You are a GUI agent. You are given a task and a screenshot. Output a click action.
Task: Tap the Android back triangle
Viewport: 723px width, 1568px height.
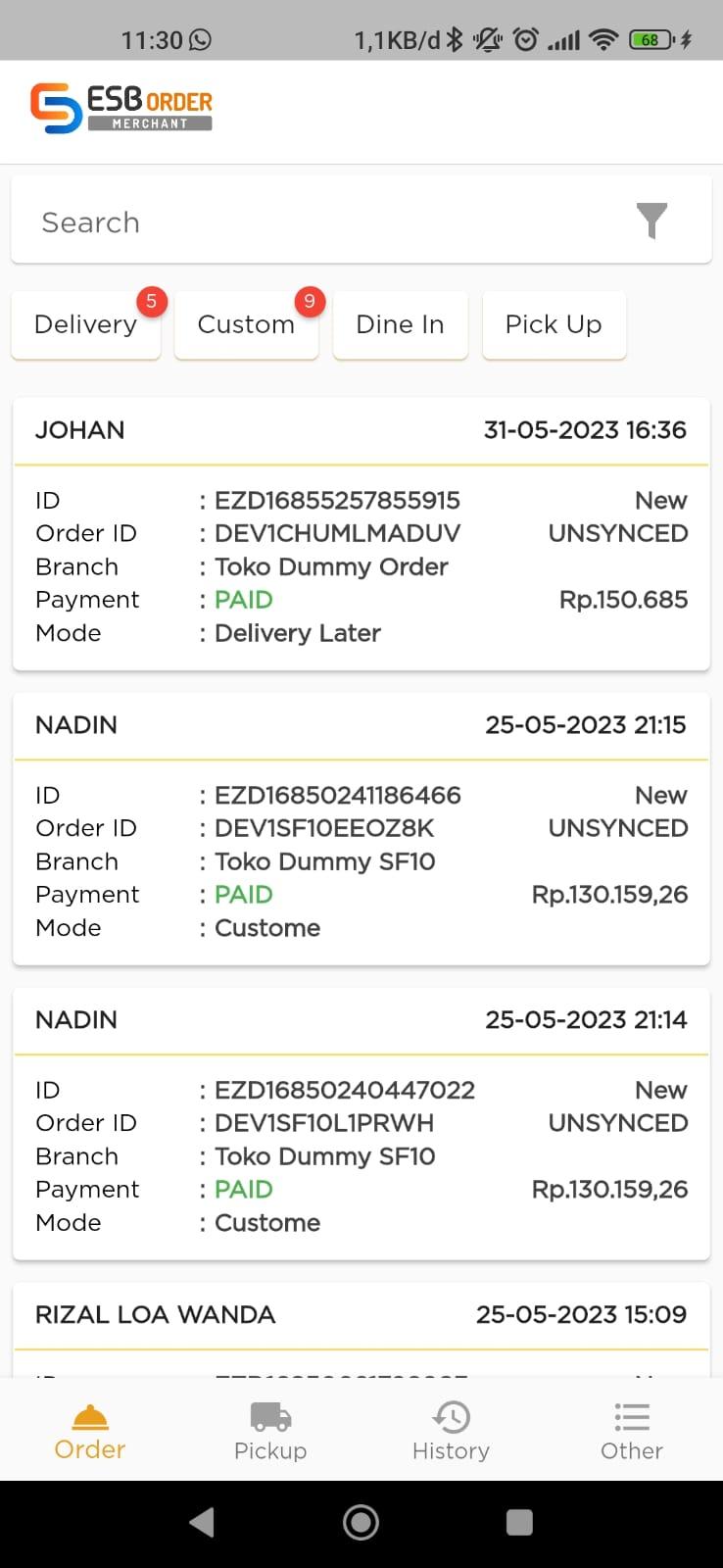pyautogui.click(x=202, y=1522)
